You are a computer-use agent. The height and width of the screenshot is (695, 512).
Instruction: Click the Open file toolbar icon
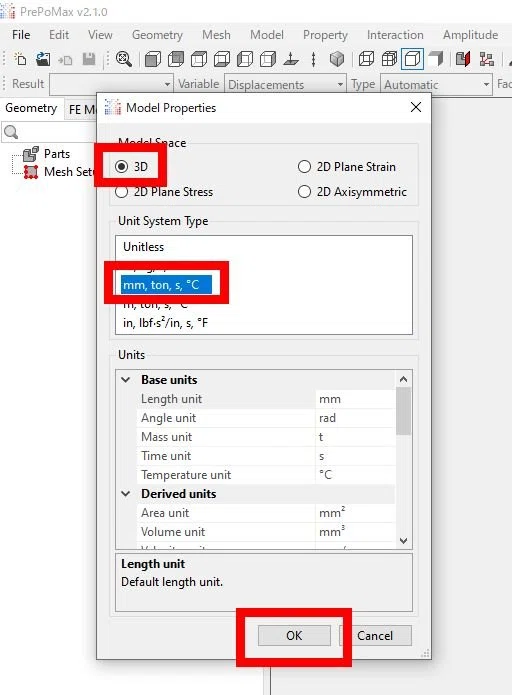pyautogui.click(x=43, y=59)
